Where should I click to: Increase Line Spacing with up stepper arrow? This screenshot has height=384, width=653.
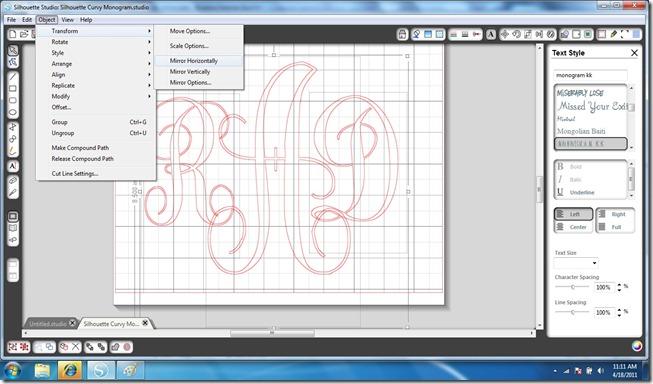(619, 310)
